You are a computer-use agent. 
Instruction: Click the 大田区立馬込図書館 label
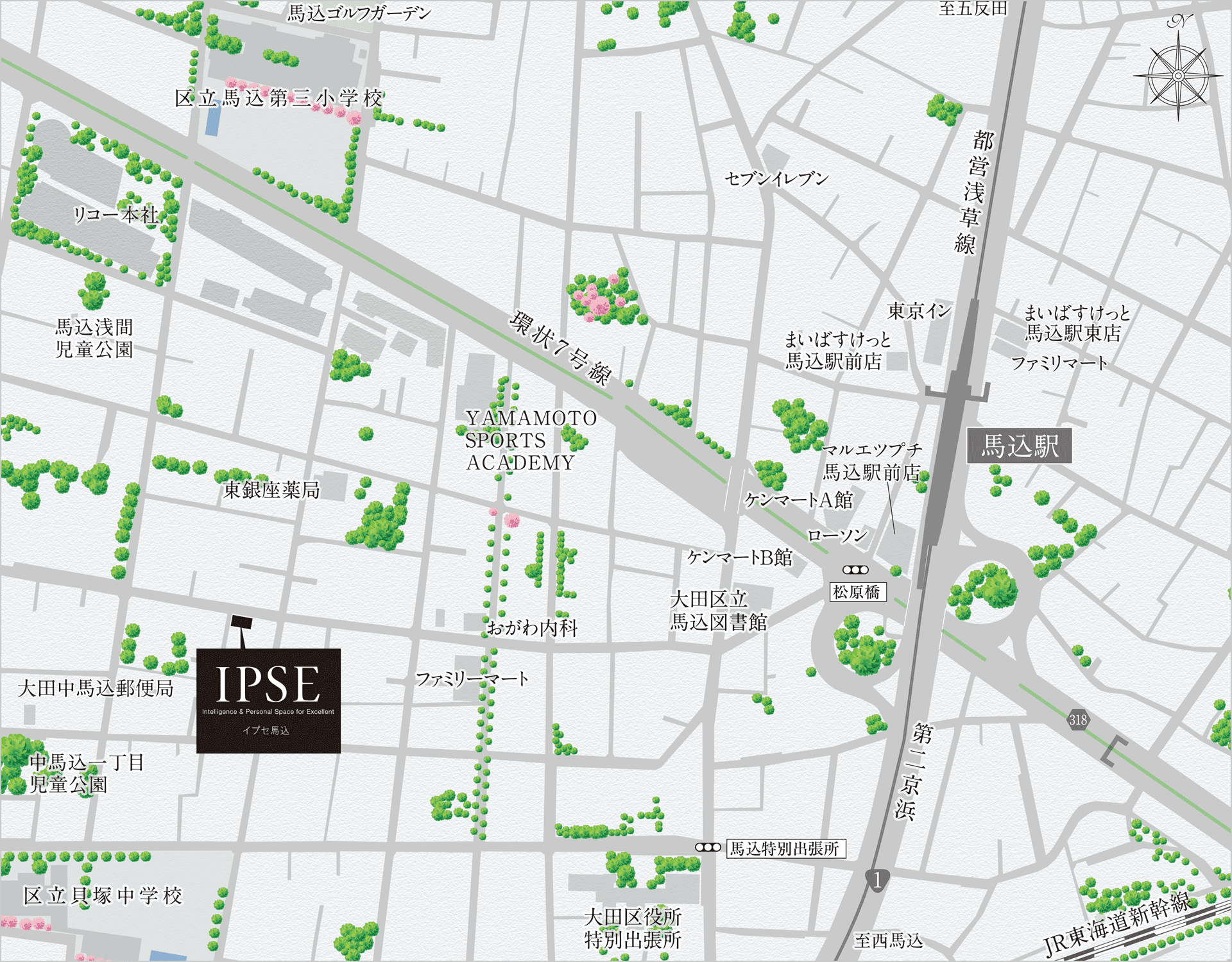(719, 611)
